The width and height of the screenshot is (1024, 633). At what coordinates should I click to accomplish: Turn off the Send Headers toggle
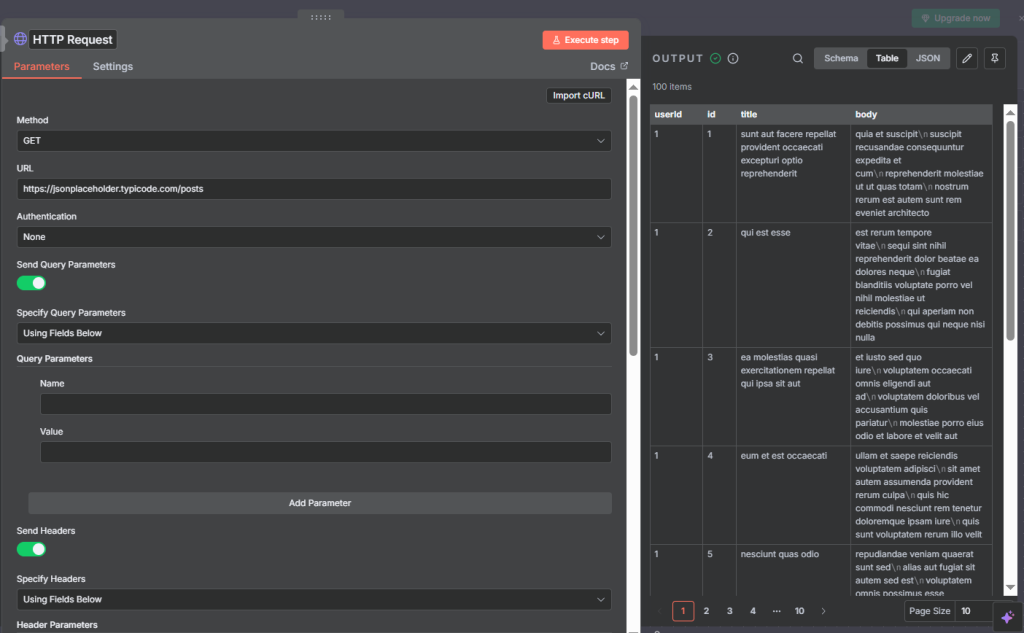point(32,549)
